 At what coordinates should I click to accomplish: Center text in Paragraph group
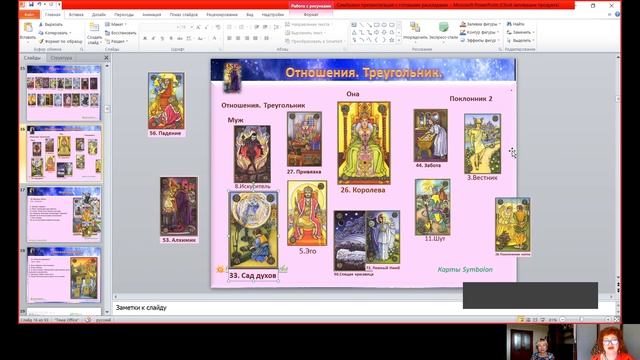(238, 38)
